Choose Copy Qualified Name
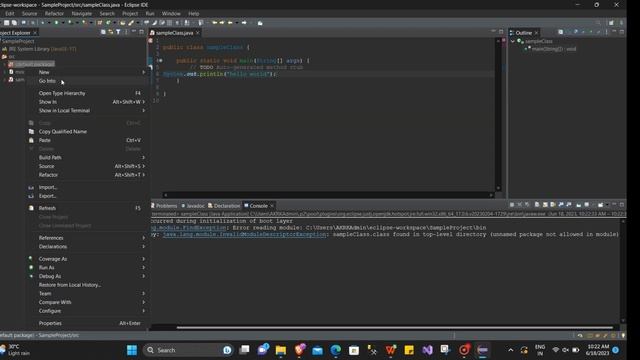This screenshot has height=360, width=640. click(x=62, y=131)
